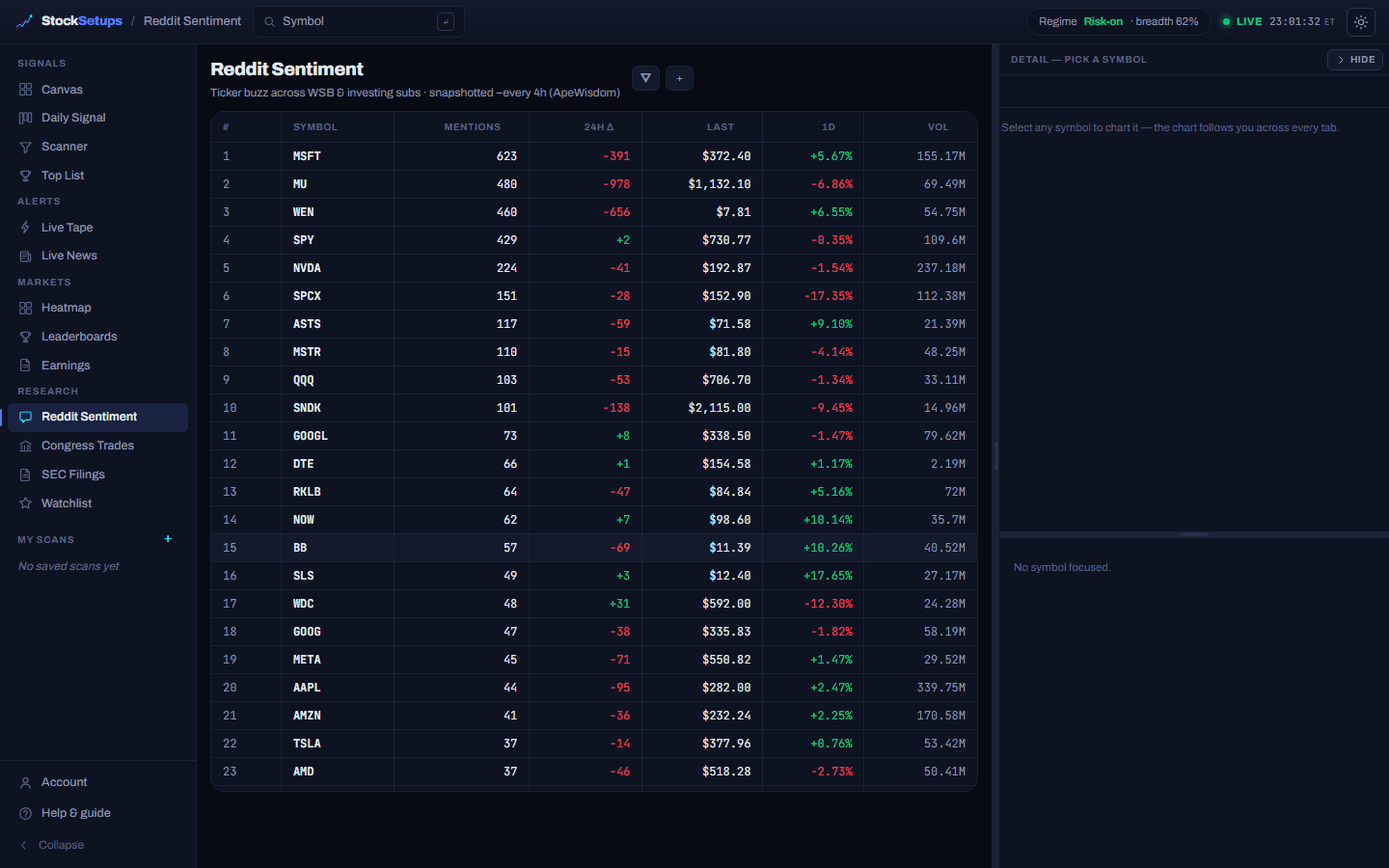Focus the Symbol search field
This screenshot has height=868, width=1389.
[359, 21]
